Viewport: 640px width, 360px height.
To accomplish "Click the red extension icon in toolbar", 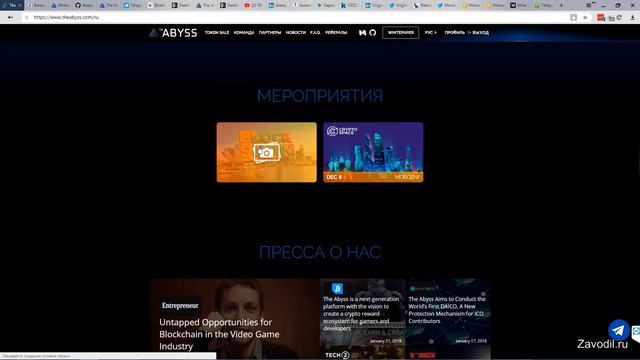I will pyautogui.click(x=600, y=18).
